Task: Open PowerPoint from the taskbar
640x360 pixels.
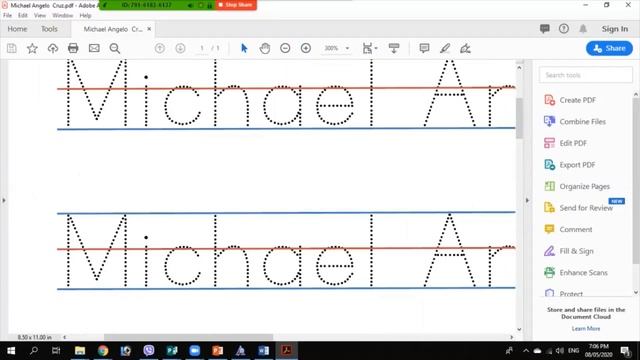Action: coord(218,351)
